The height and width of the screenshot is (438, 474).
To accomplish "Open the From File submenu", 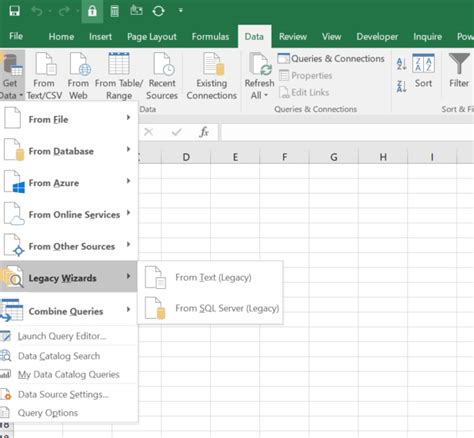I will [x=69, y=118].
